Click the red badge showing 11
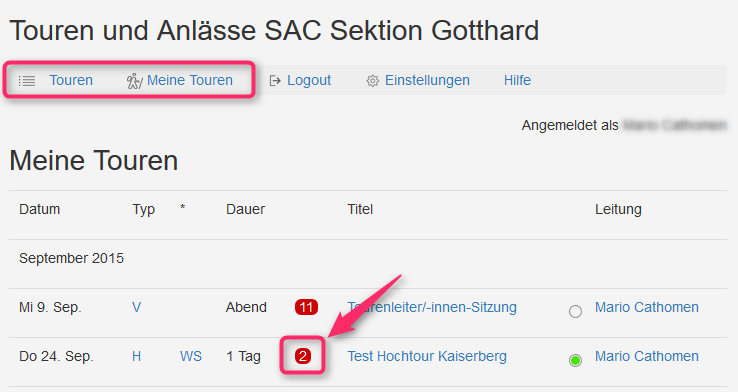The image size is (738, 392). tap(306, 307)
